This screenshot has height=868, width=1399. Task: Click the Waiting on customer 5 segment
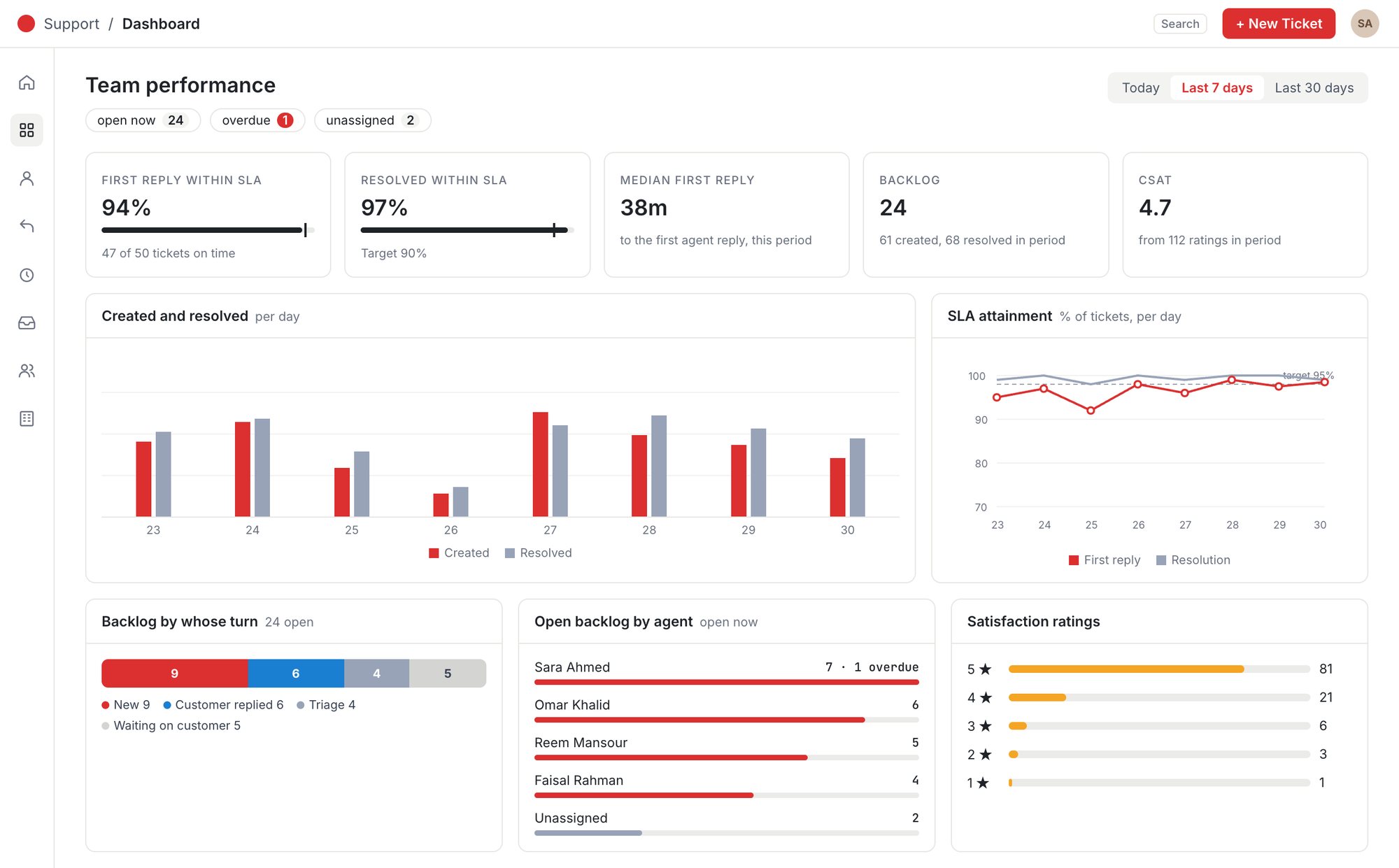(448, 674)
